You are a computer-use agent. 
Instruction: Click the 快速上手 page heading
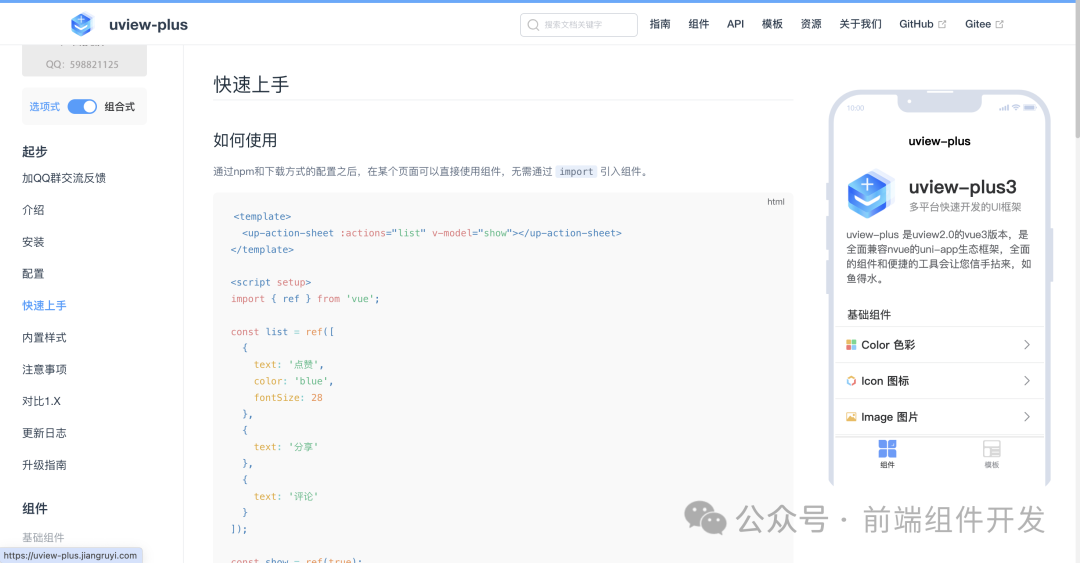pyautogui.click(x=251, y=85)
